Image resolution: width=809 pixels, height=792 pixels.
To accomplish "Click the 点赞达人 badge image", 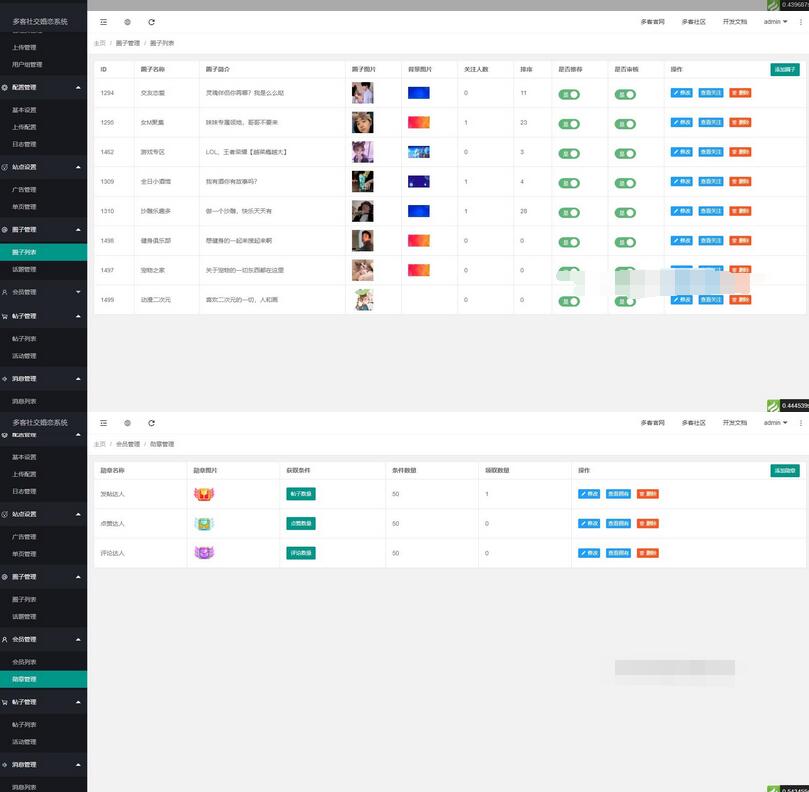I will 204,523.
